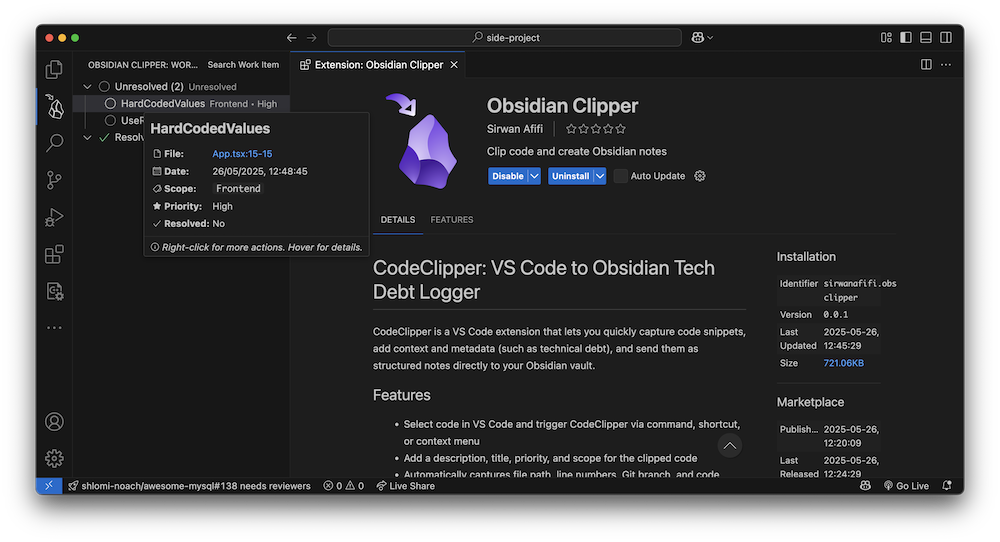Toggle the primary side bar
Image resolution: width=1000 pixels, height=542 pixels.
906,38
